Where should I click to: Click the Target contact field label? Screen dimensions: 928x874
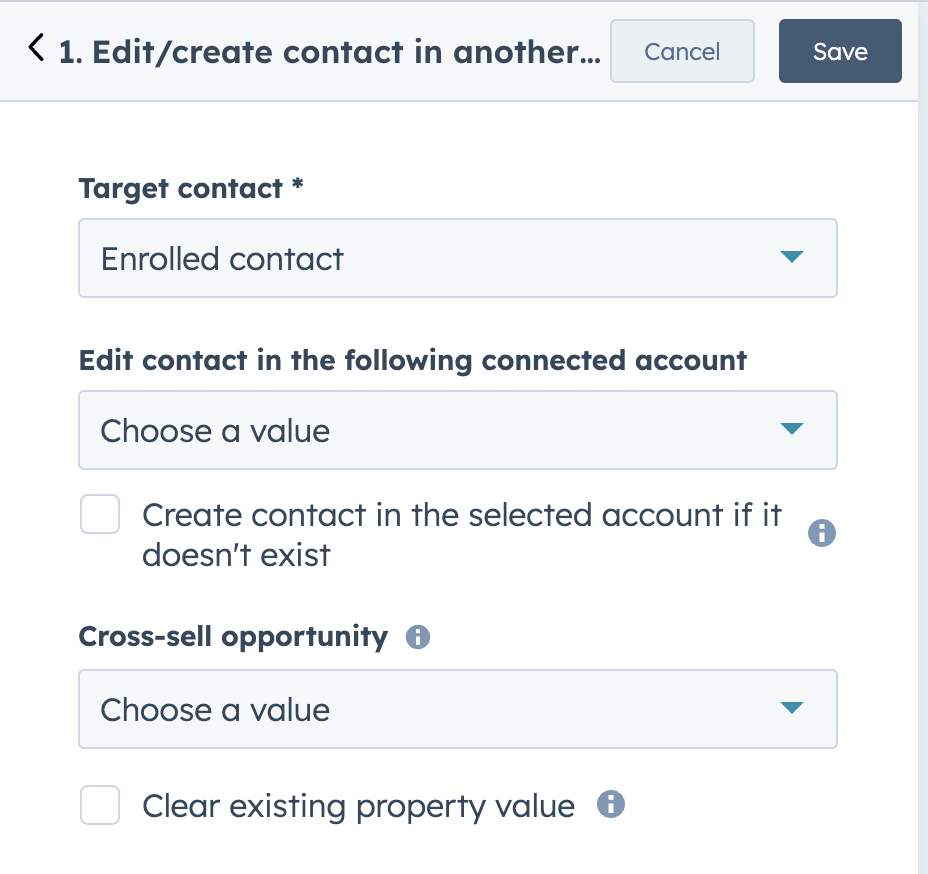[x=191, y=189]
